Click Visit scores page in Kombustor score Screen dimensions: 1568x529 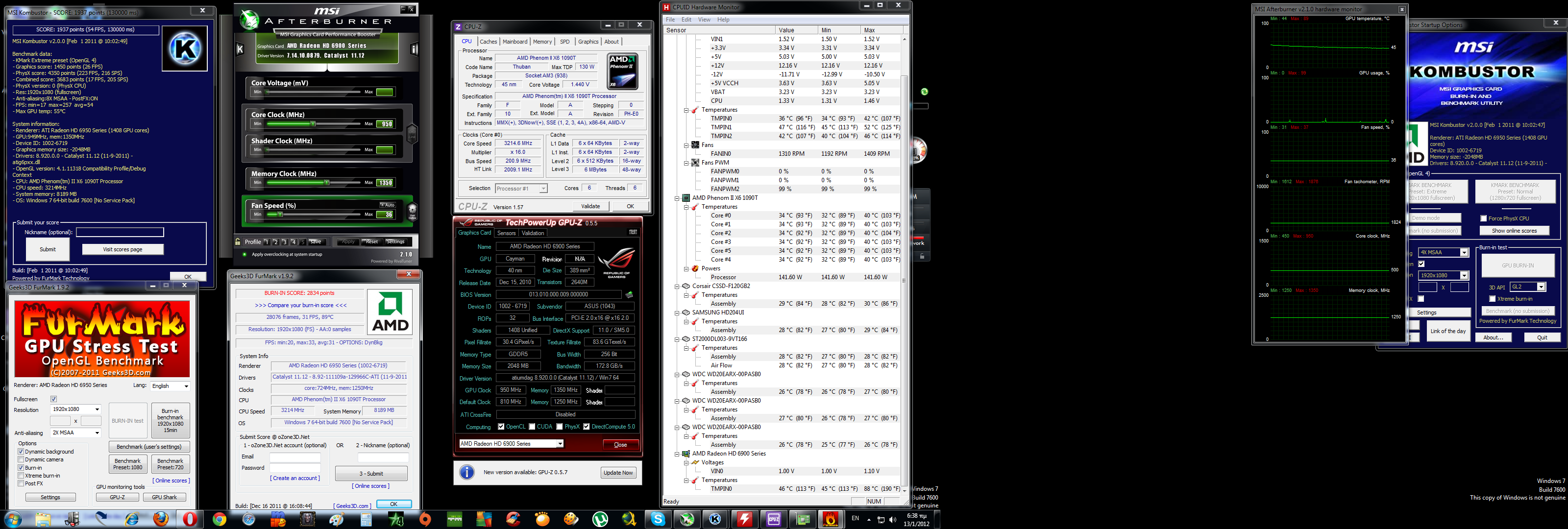[x=122, y=250]
